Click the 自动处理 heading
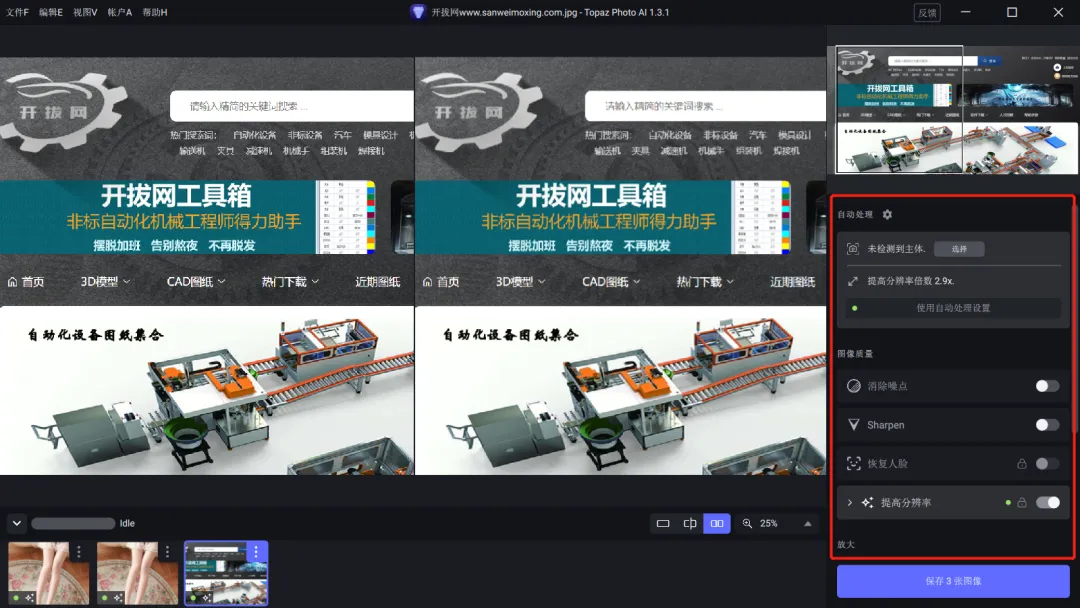The height and width of the screenshot is (608, 1080). [855, 214]
